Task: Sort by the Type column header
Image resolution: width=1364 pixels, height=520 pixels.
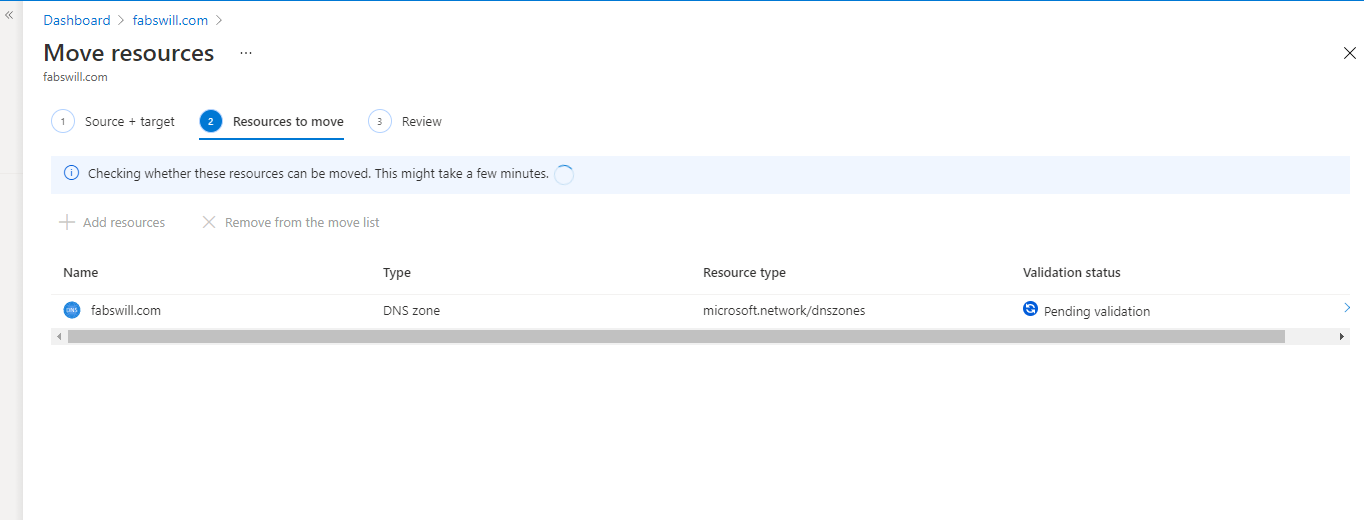Action: 397,272
